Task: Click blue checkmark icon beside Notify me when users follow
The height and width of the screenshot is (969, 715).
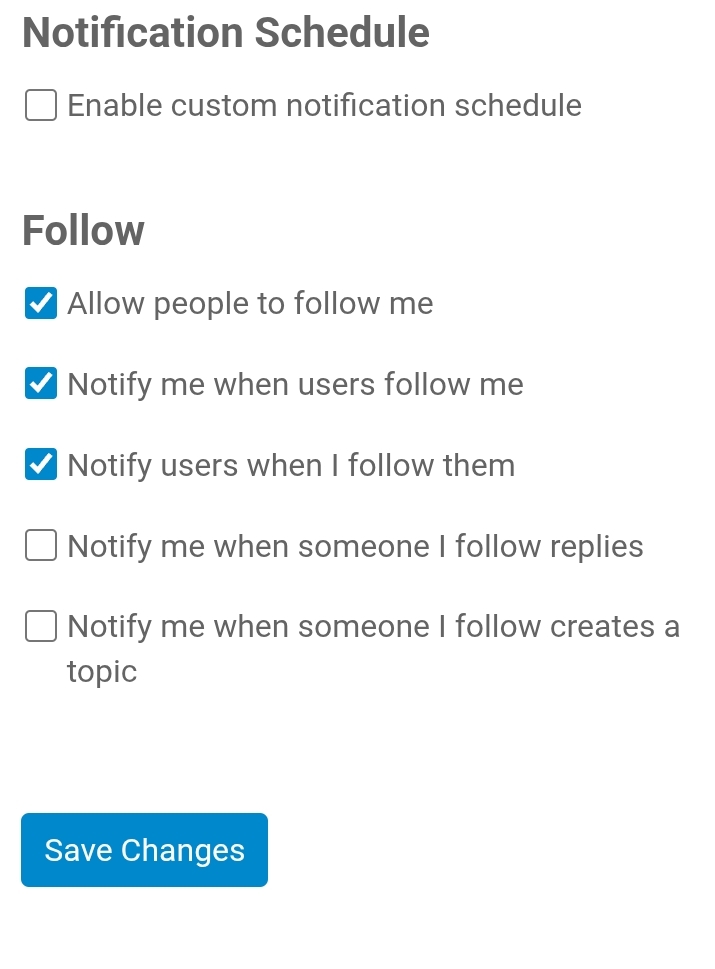Action: [x=41, y=384]
